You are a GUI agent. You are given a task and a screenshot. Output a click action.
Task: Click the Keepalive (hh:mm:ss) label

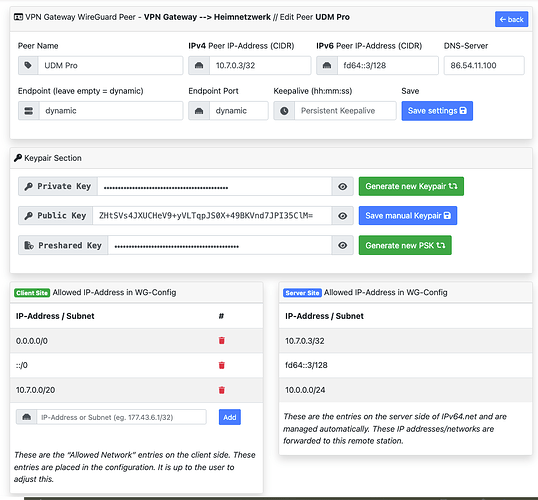point(313,91)
